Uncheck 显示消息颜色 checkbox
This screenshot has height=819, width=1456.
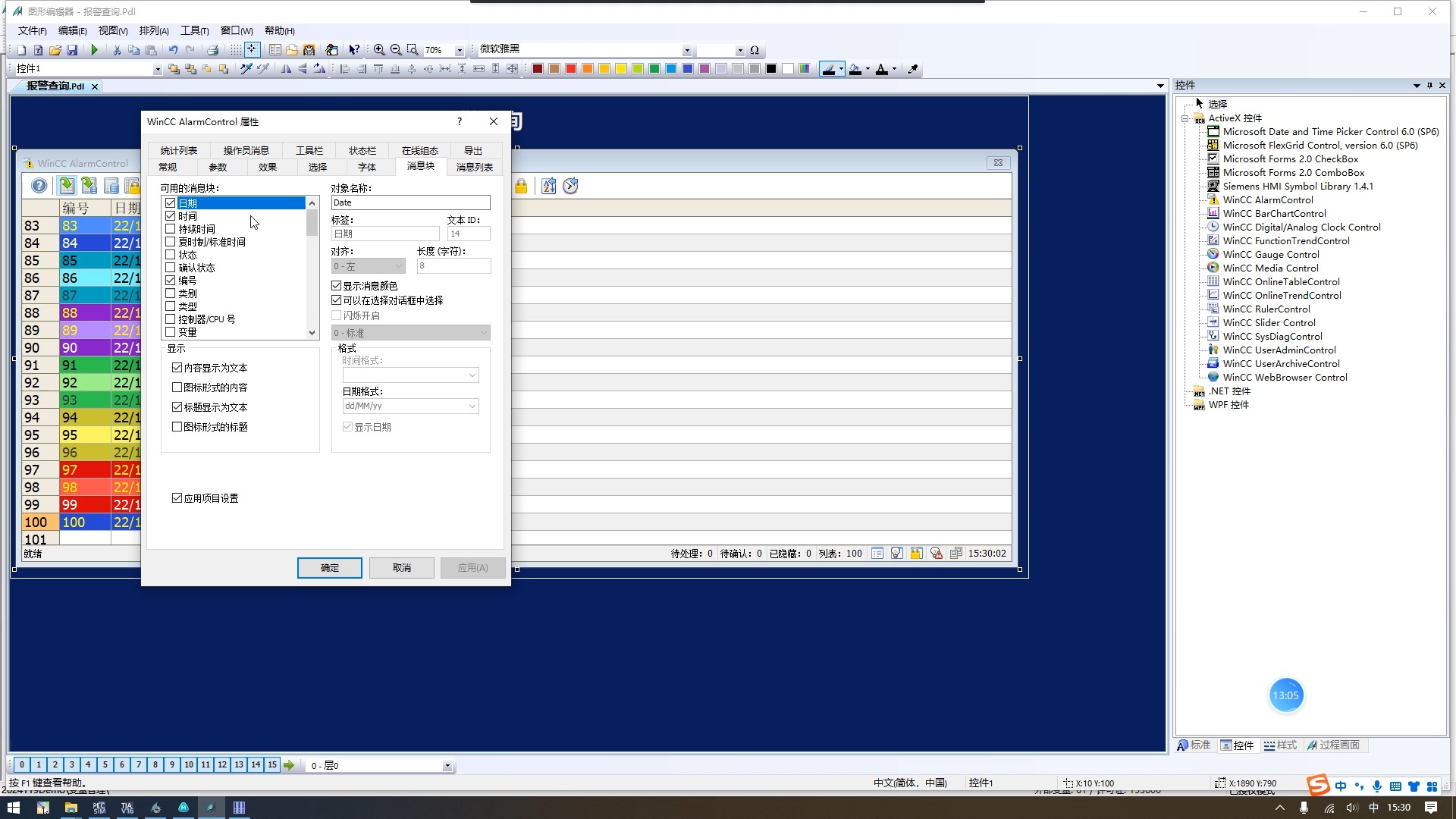pyautogui.click(x=337, y=286)
